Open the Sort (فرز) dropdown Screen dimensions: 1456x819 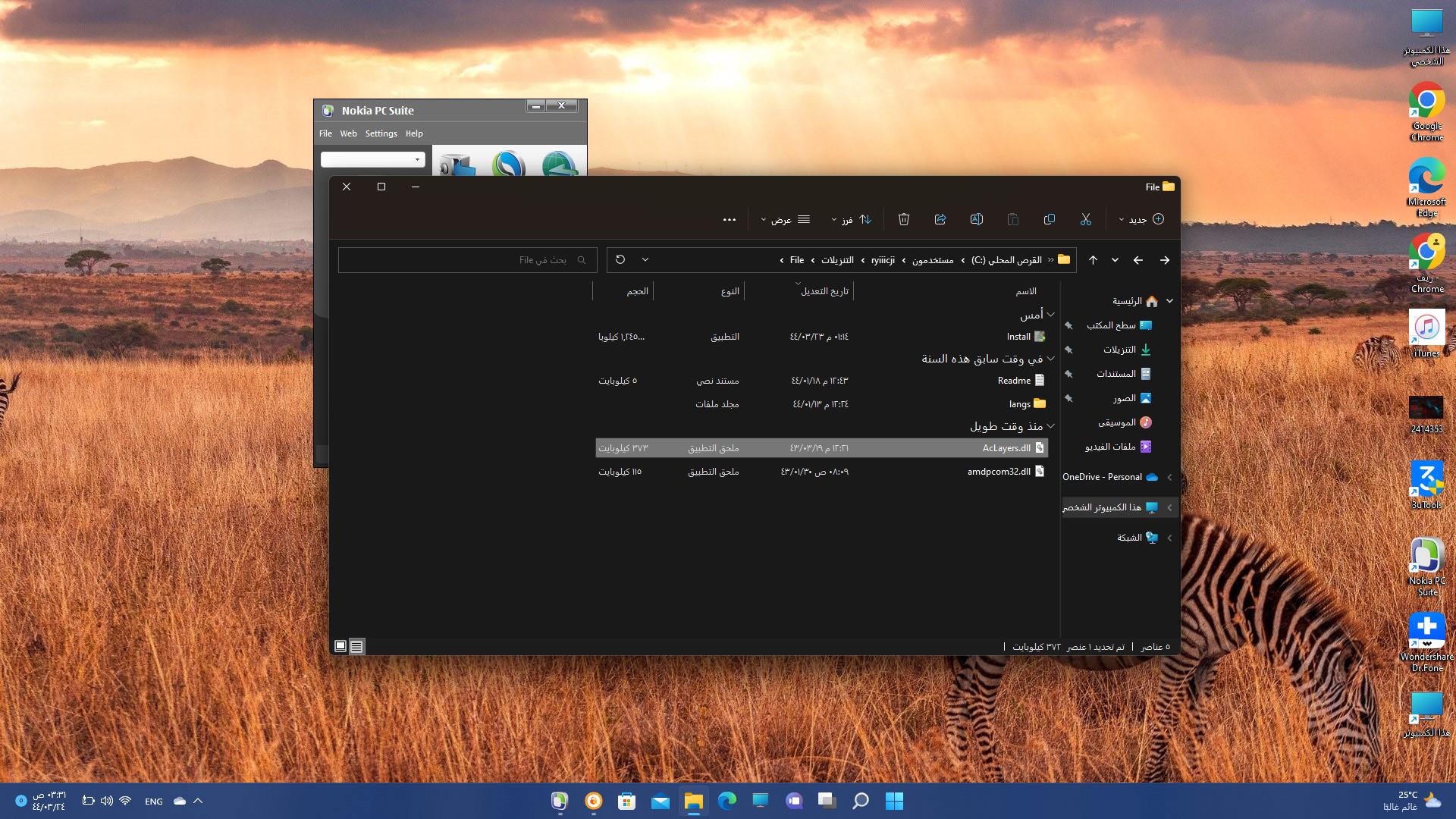coord(851,219)
